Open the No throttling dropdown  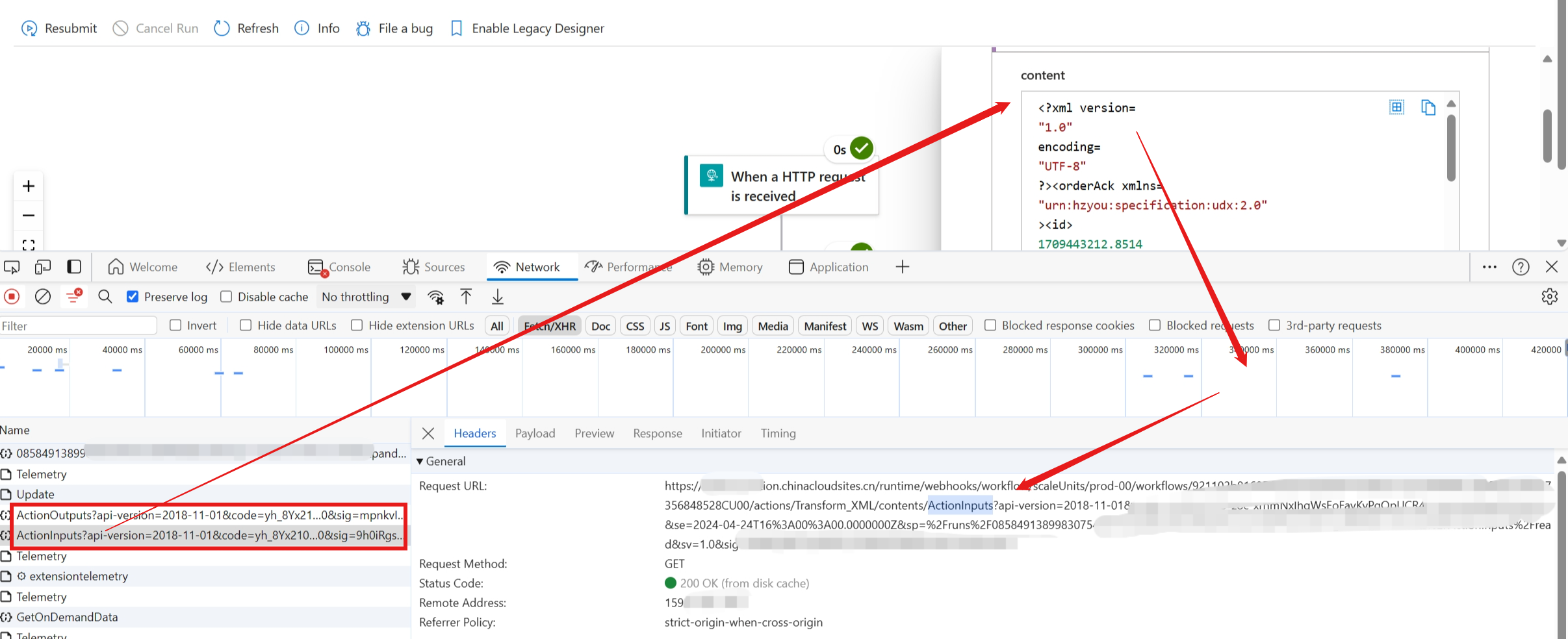tap(366, 297)
